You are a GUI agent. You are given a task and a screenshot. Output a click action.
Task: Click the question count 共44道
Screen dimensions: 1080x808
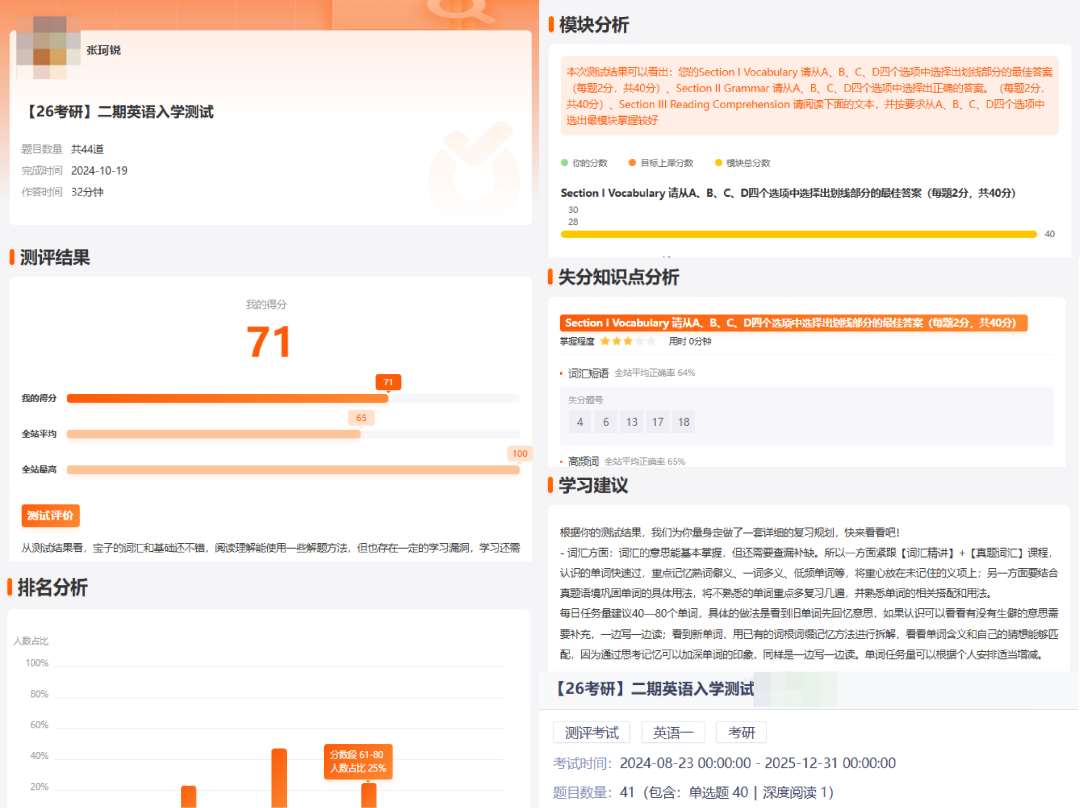tap(87, 149)
